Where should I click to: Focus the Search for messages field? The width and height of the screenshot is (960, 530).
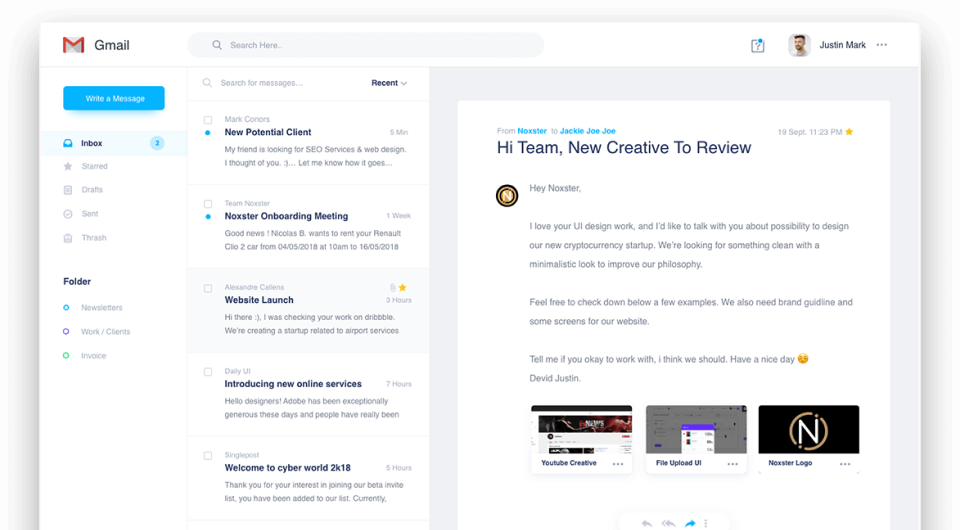(261, 83)
